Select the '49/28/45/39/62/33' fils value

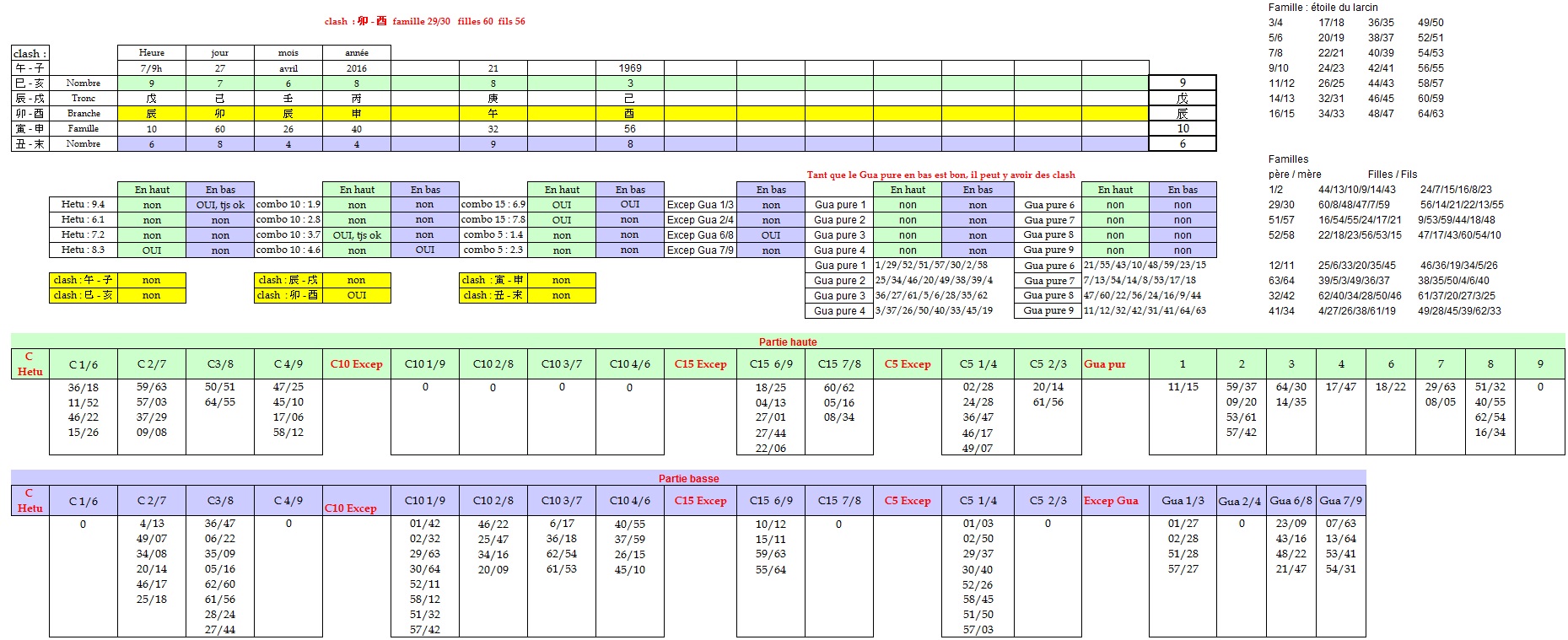[x=1458, y=310]
